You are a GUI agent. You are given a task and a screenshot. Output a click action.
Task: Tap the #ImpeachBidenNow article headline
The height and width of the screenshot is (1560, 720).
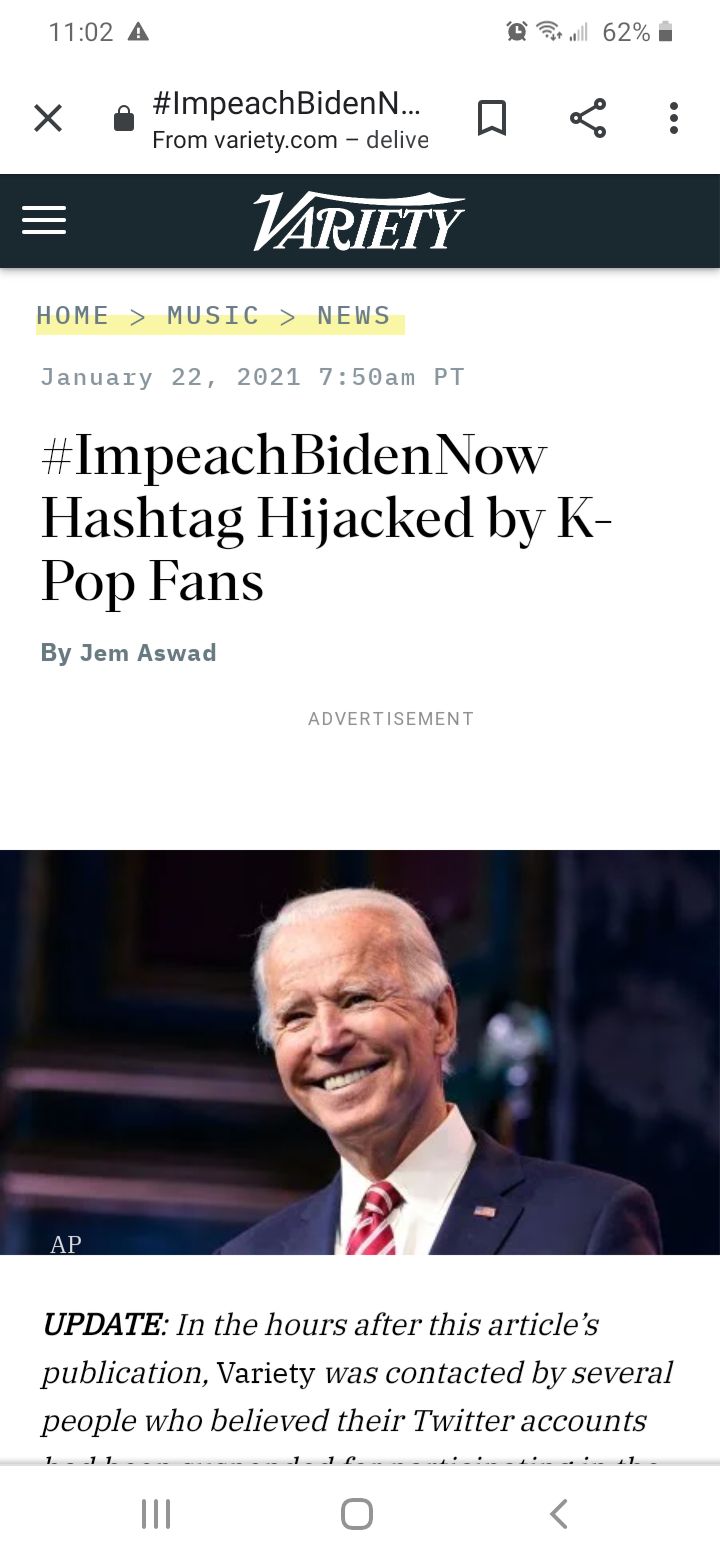tap(326, 519)
